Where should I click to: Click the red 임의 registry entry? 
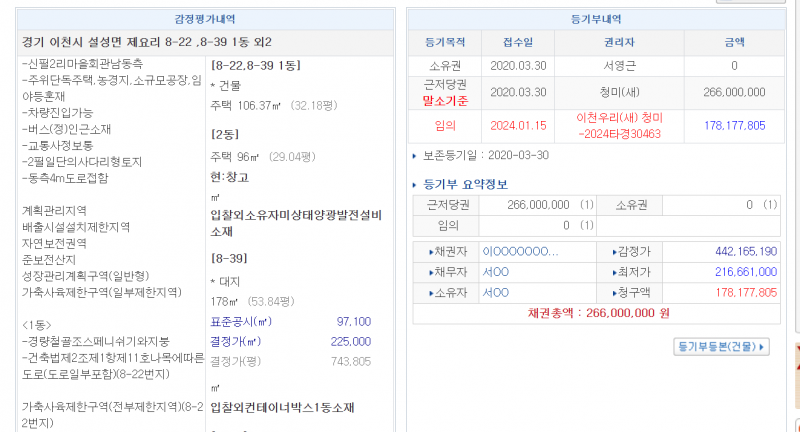[x=446, y=125]
